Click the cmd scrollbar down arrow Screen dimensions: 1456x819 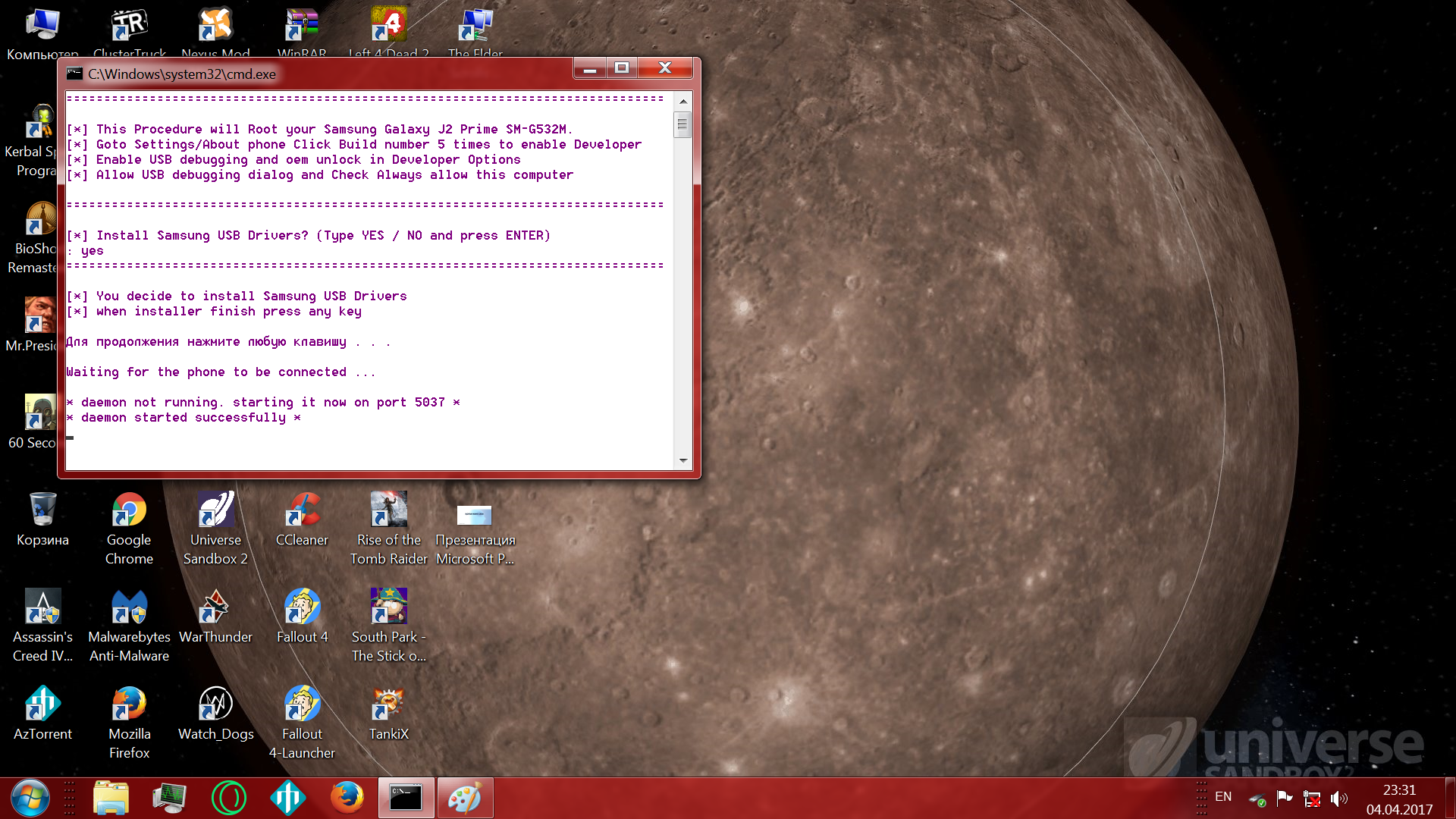click(x=682, y=460)
